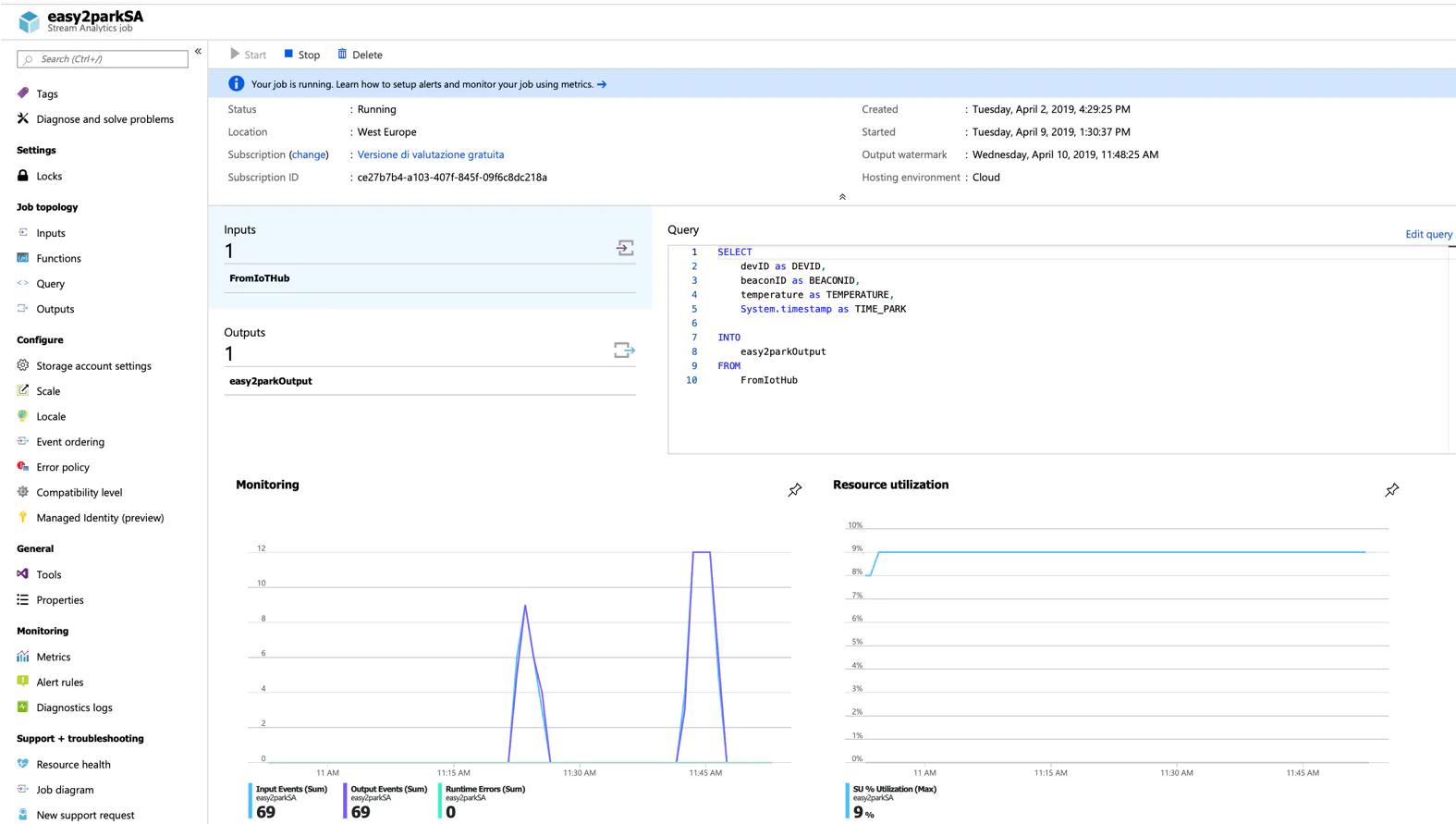1456x824 pixels.
Task: Collapse the essentials details section
Action: (841, 197)
